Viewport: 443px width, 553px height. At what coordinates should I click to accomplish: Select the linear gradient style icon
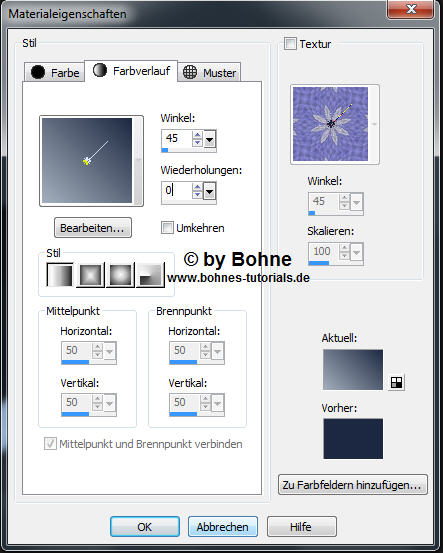coord(60,275)
